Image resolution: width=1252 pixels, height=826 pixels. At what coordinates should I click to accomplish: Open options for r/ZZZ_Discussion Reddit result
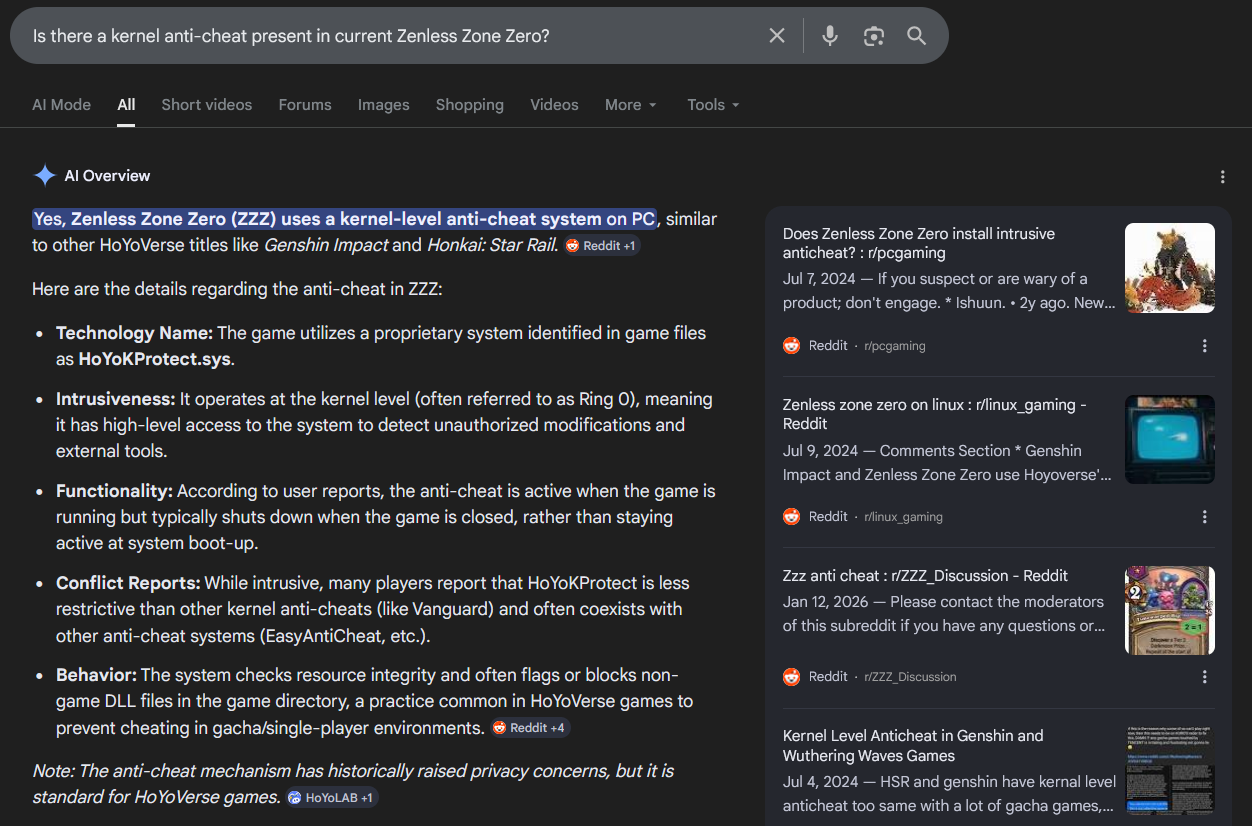pos(1204,677)
